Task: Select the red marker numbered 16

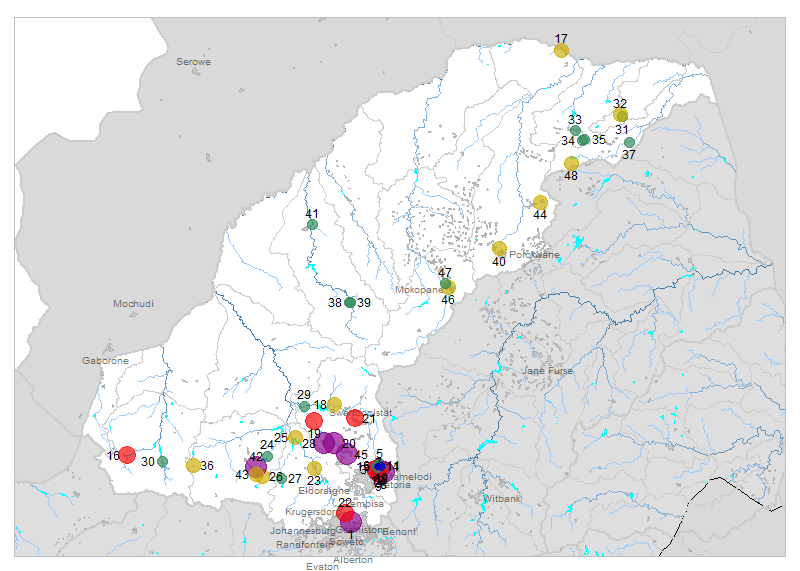Action: [x=127, y=455]
